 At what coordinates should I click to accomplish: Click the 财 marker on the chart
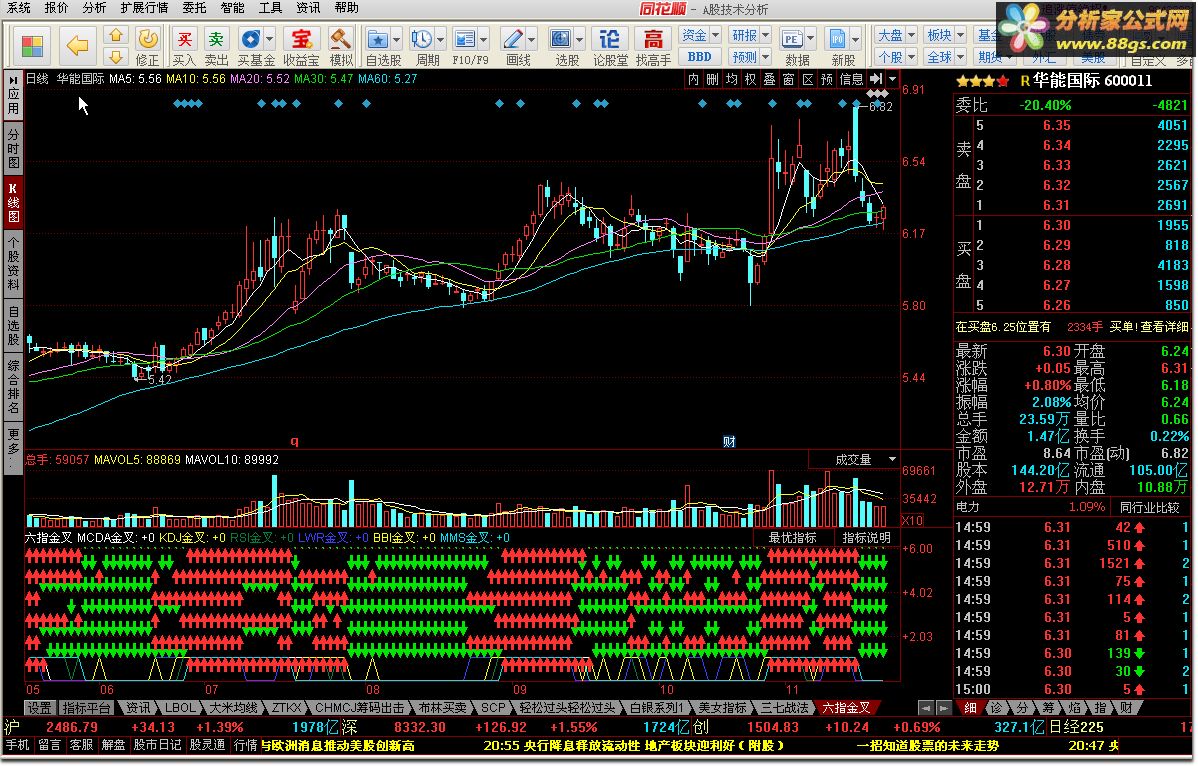pyautogui.click(x=729, y=441)
